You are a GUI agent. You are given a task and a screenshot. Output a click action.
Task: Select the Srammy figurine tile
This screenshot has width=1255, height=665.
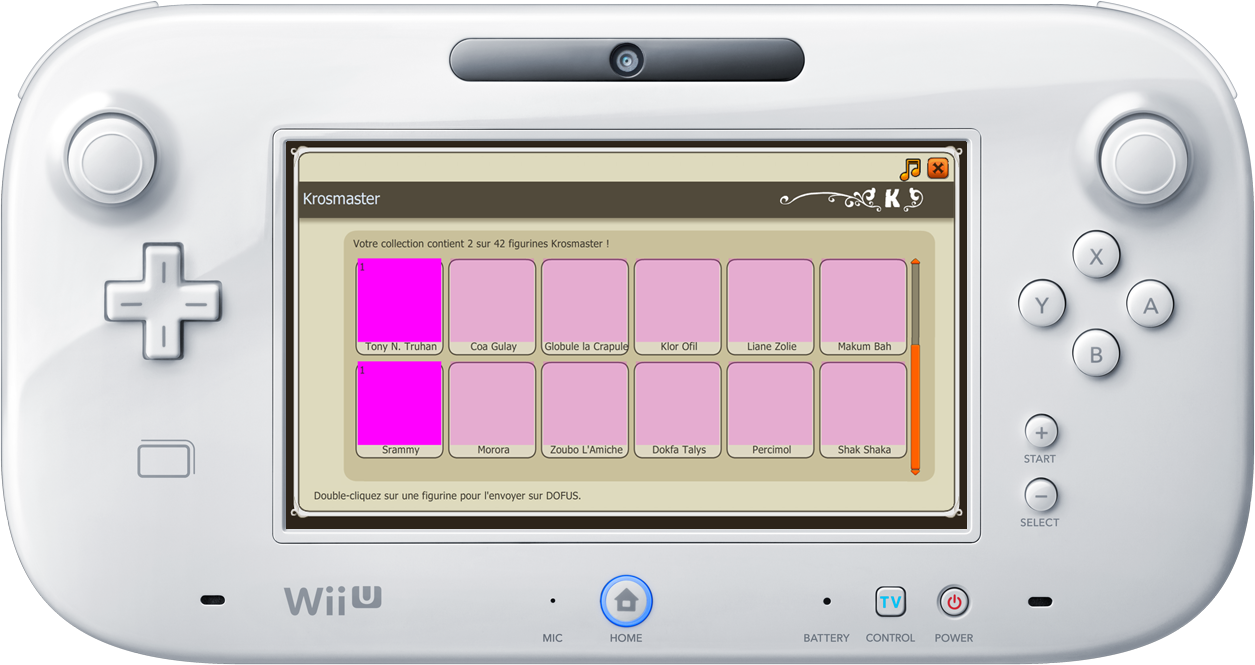[400, 408]
